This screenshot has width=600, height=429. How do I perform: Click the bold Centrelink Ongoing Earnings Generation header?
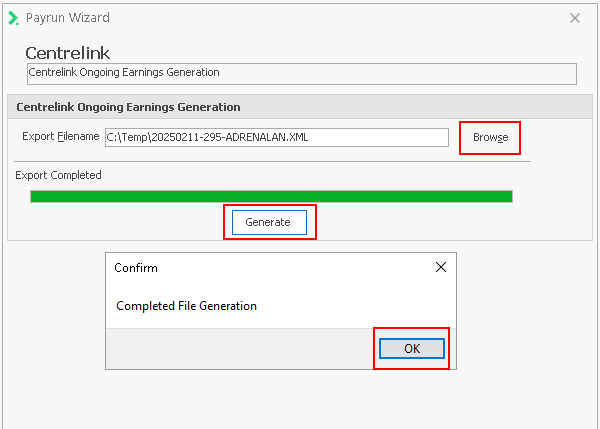[x=127, y=107]
